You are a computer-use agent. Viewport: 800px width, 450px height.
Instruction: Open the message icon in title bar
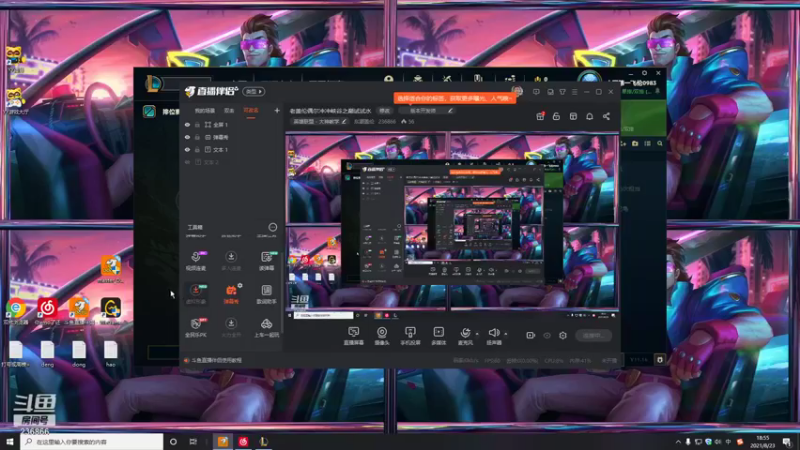click(x=536, y=92)
